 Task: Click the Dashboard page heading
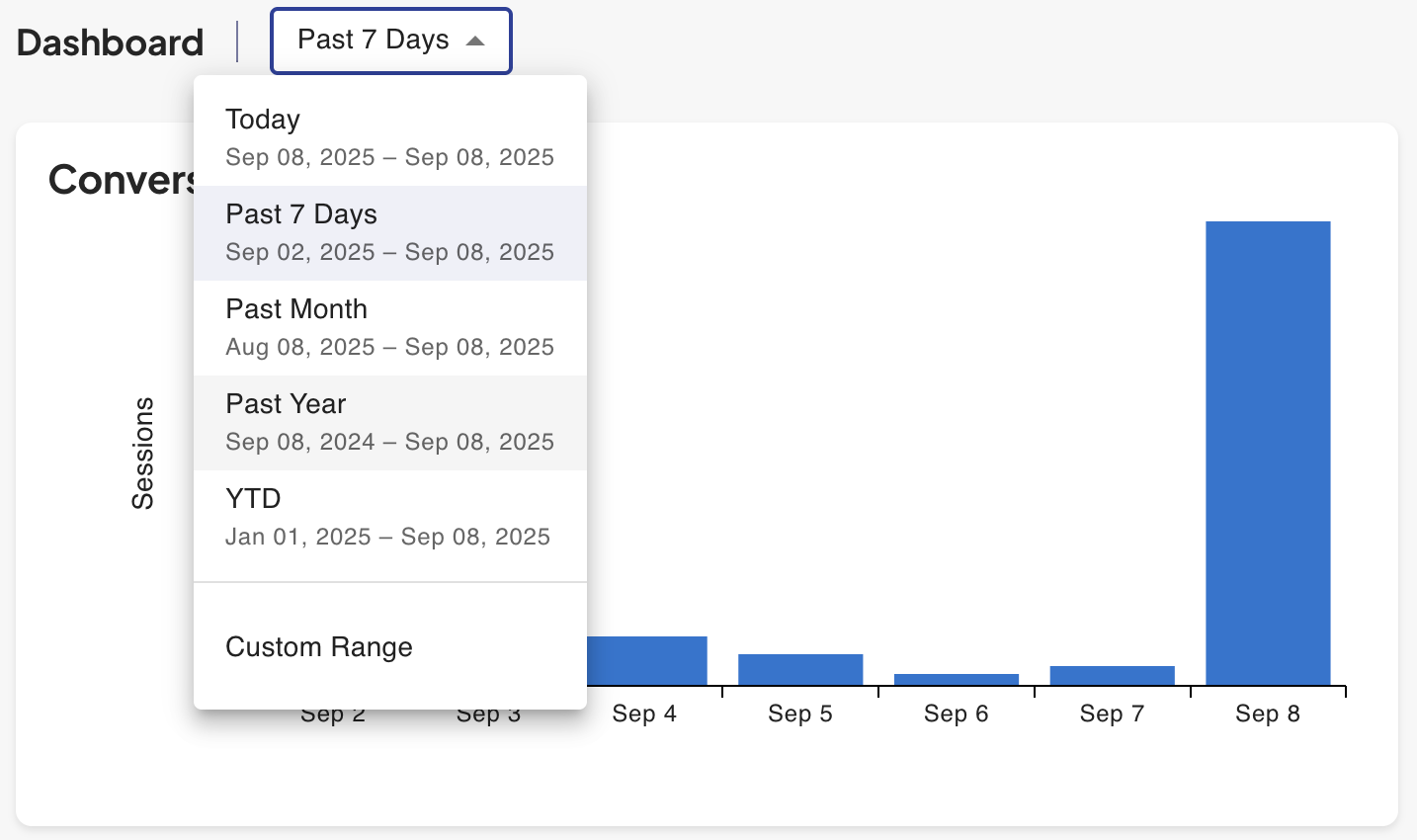(111, 42)
